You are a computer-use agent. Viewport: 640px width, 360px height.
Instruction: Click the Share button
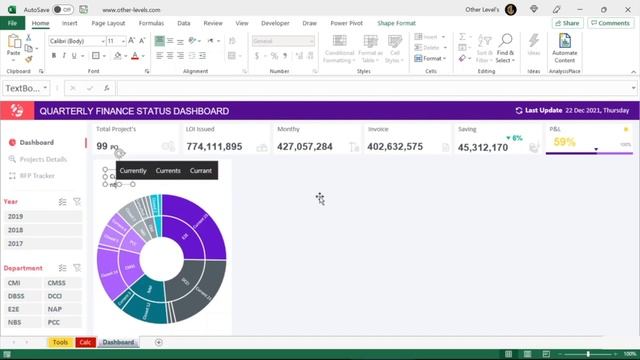[567, 23]
